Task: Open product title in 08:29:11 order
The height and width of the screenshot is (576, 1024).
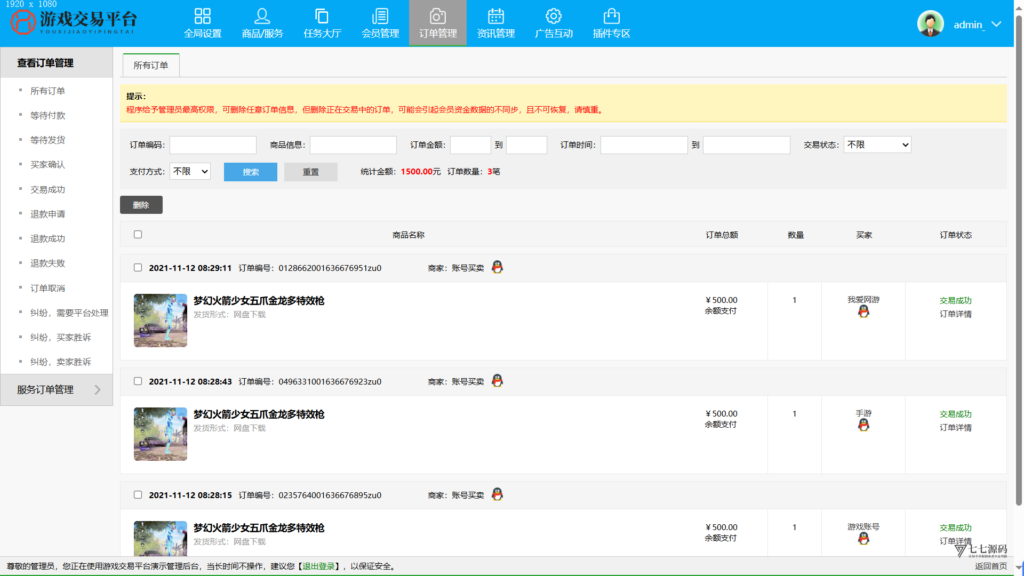Action: point(259,301)
